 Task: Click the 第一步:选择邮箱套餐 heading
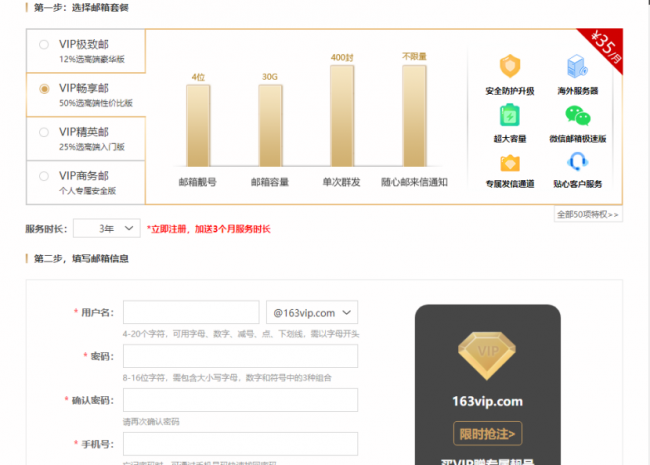pyautogui.click(x=81, y=7)
